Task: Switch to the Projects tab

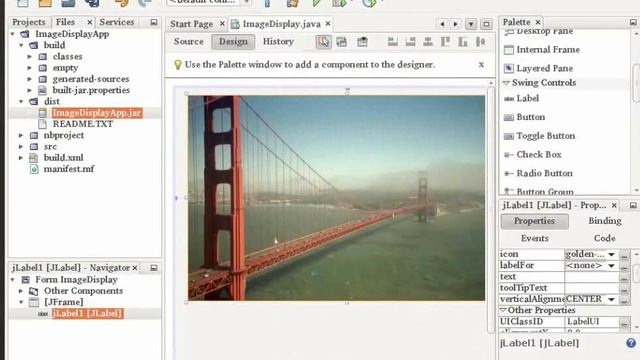Action: coord(29,22)
